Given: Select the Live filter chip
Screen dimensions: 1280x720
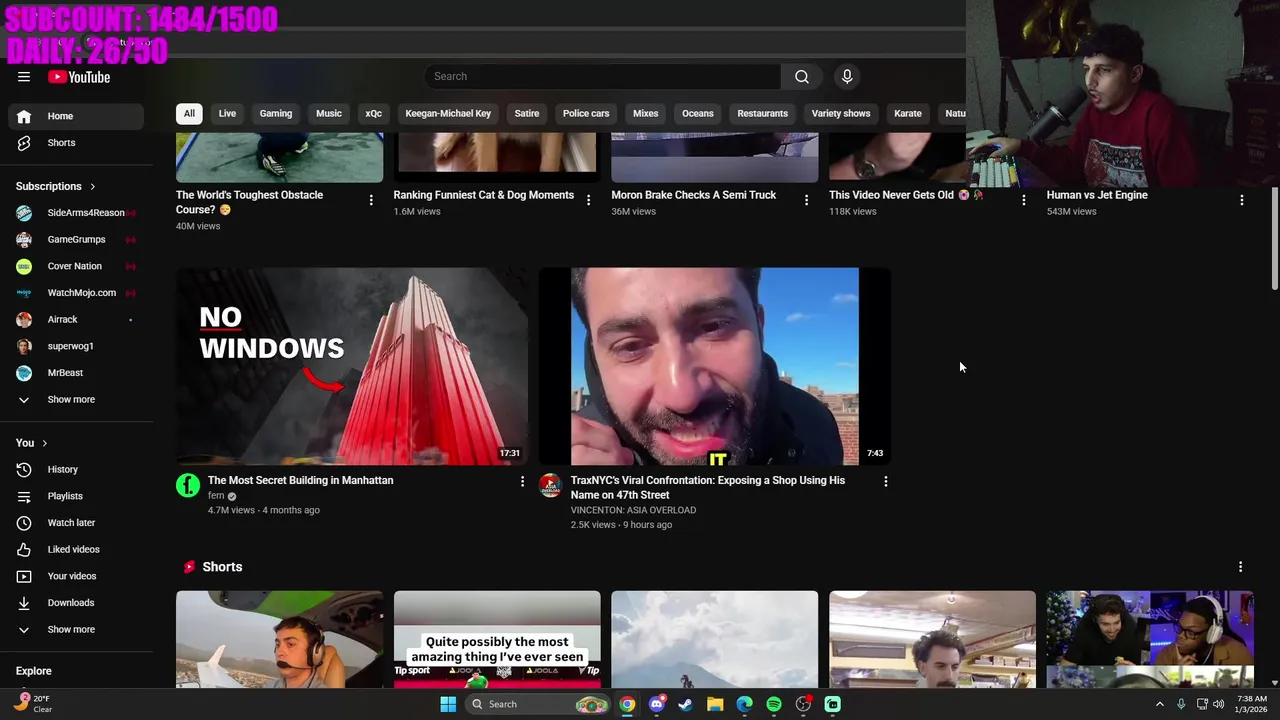Looking at the screenshot, I should 227,114.
